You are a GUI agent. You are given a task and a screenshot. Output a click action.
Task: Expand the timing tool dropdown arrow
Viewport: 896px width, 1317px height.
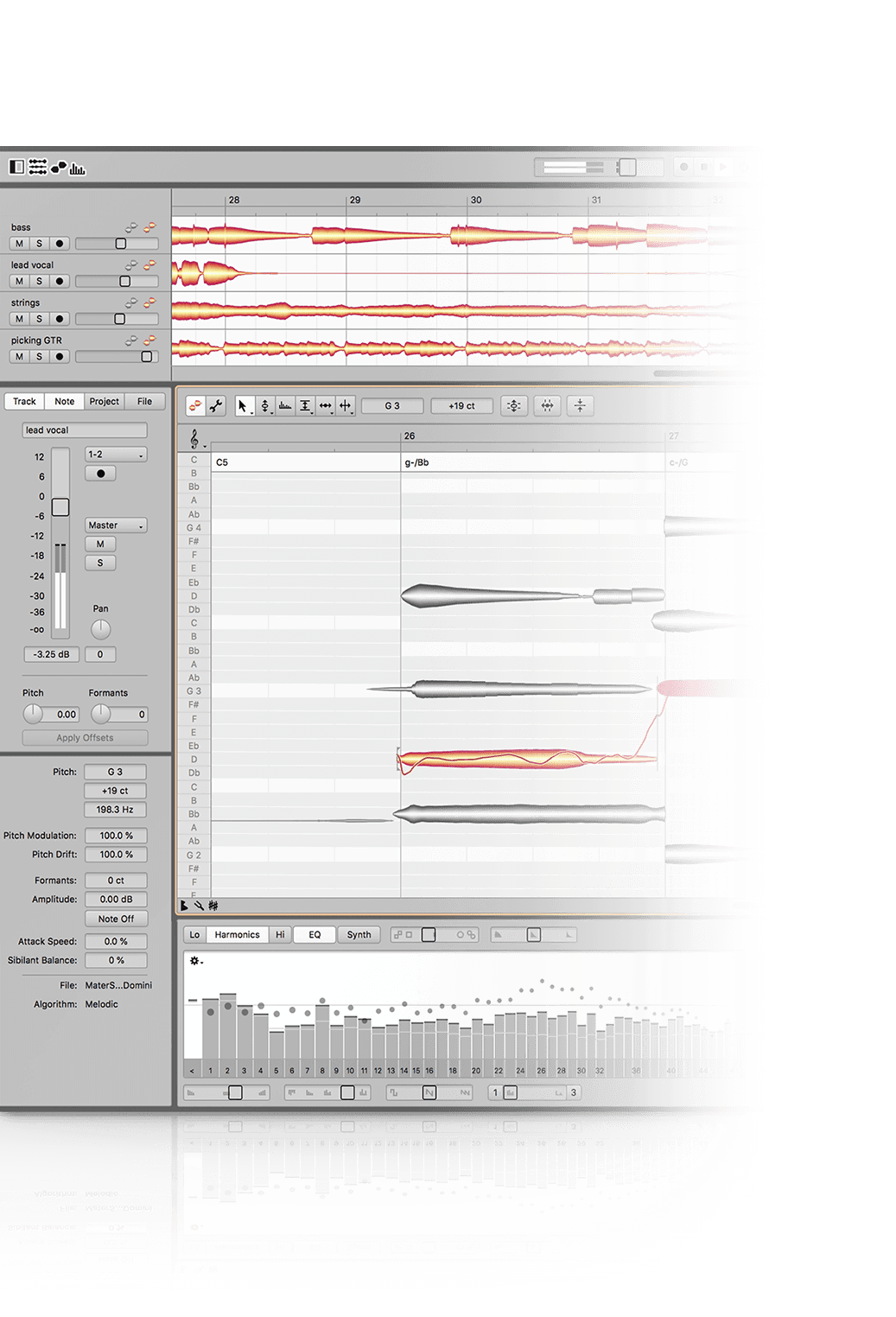(333, 413)
